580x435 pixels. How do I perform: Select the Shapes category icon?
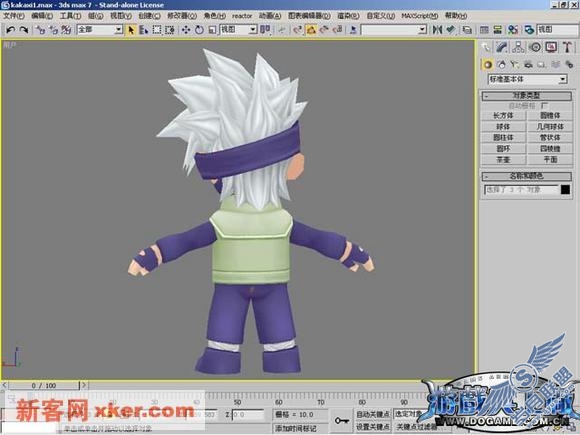coord(502,65)
